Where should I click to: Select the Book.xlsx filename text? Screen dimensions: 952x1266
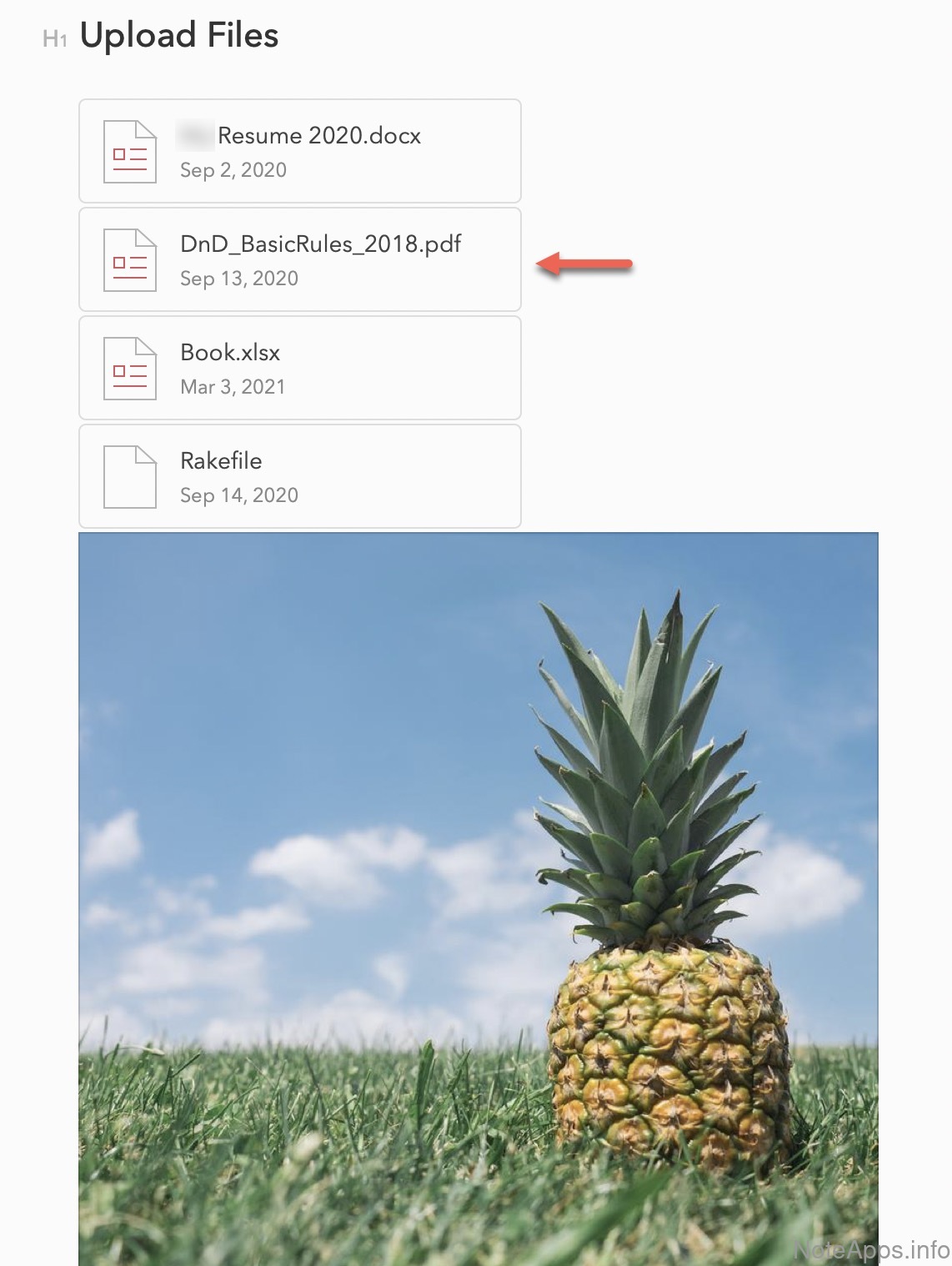click(230, 353)
